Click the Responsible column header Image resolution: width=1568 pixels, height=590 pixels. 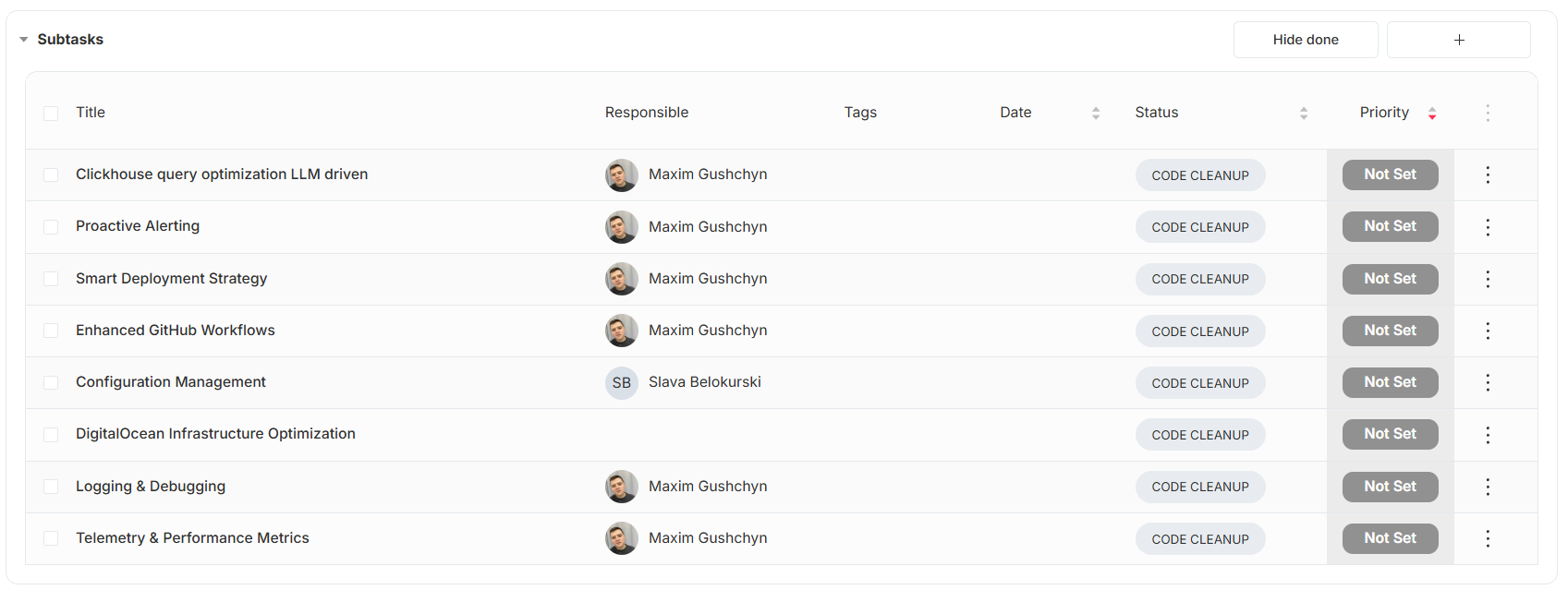(647, 113)
